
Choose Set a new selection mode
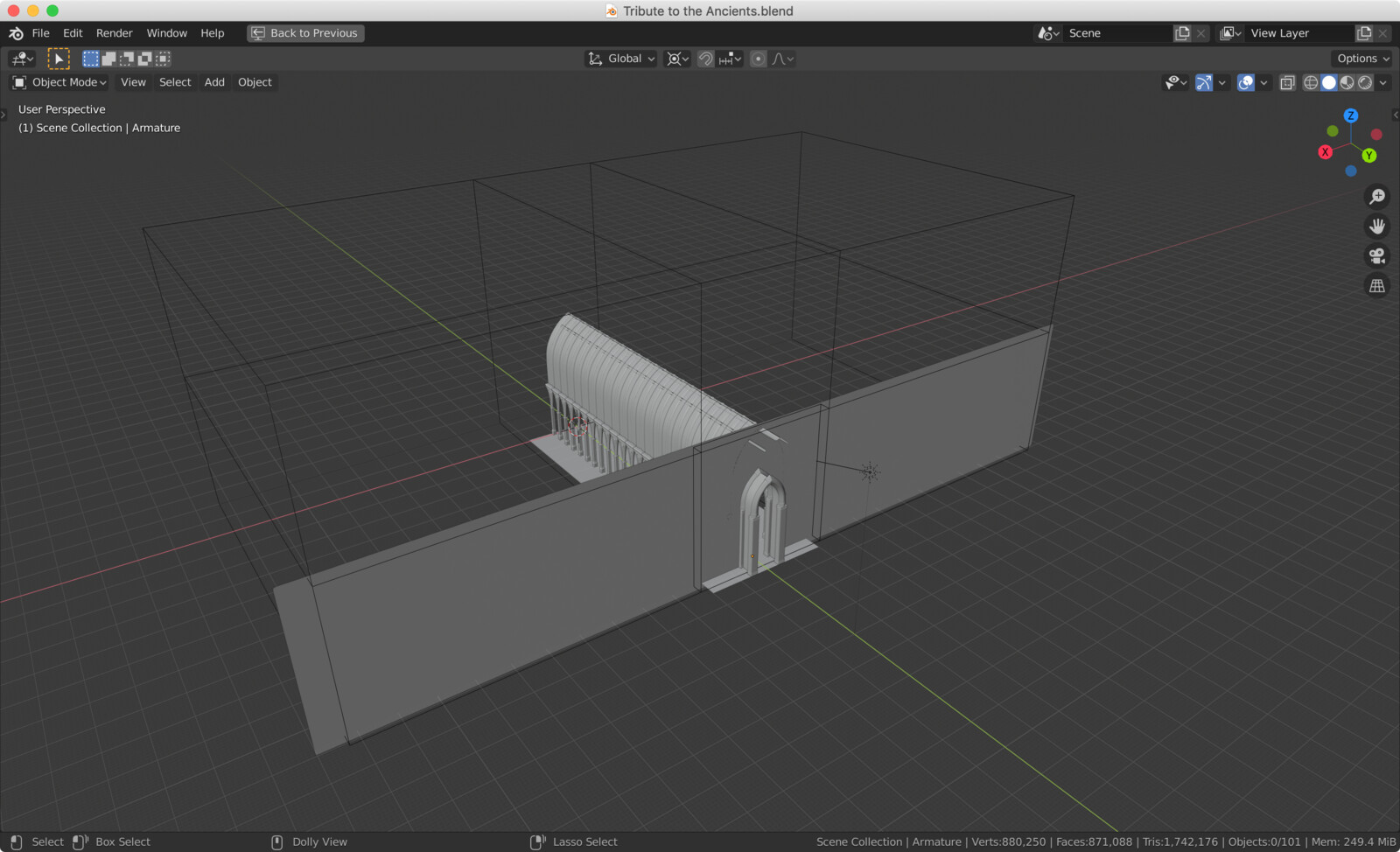91,59
